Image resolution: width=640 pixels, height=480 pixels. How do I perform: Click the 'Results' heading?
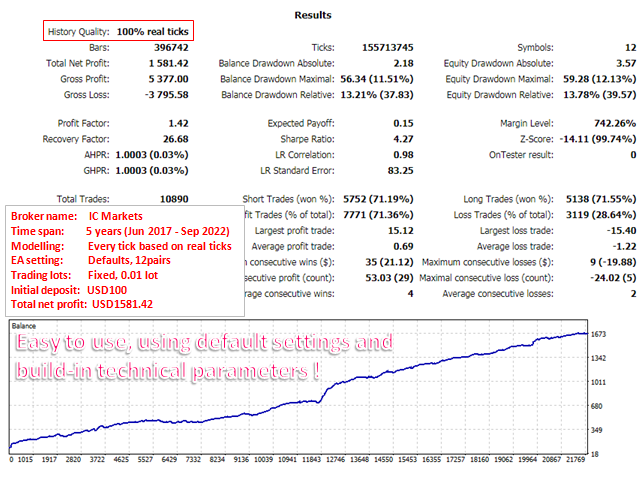[313, 15]
